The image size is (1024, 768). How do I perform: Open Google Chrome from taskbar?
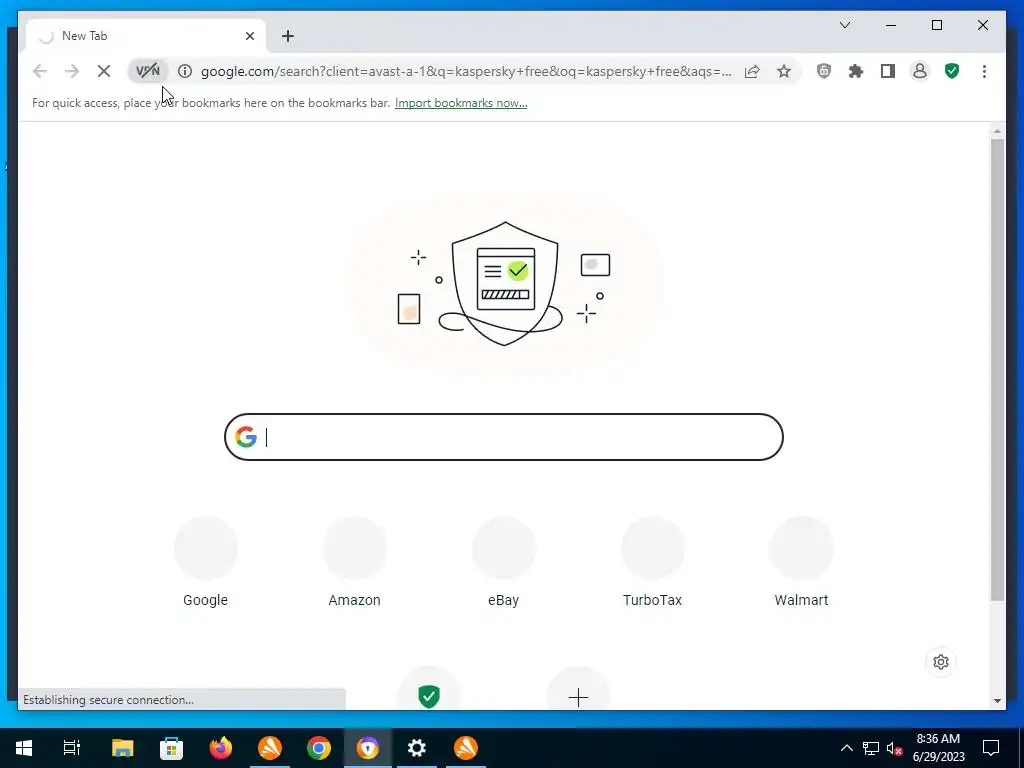tap(319, 748)
